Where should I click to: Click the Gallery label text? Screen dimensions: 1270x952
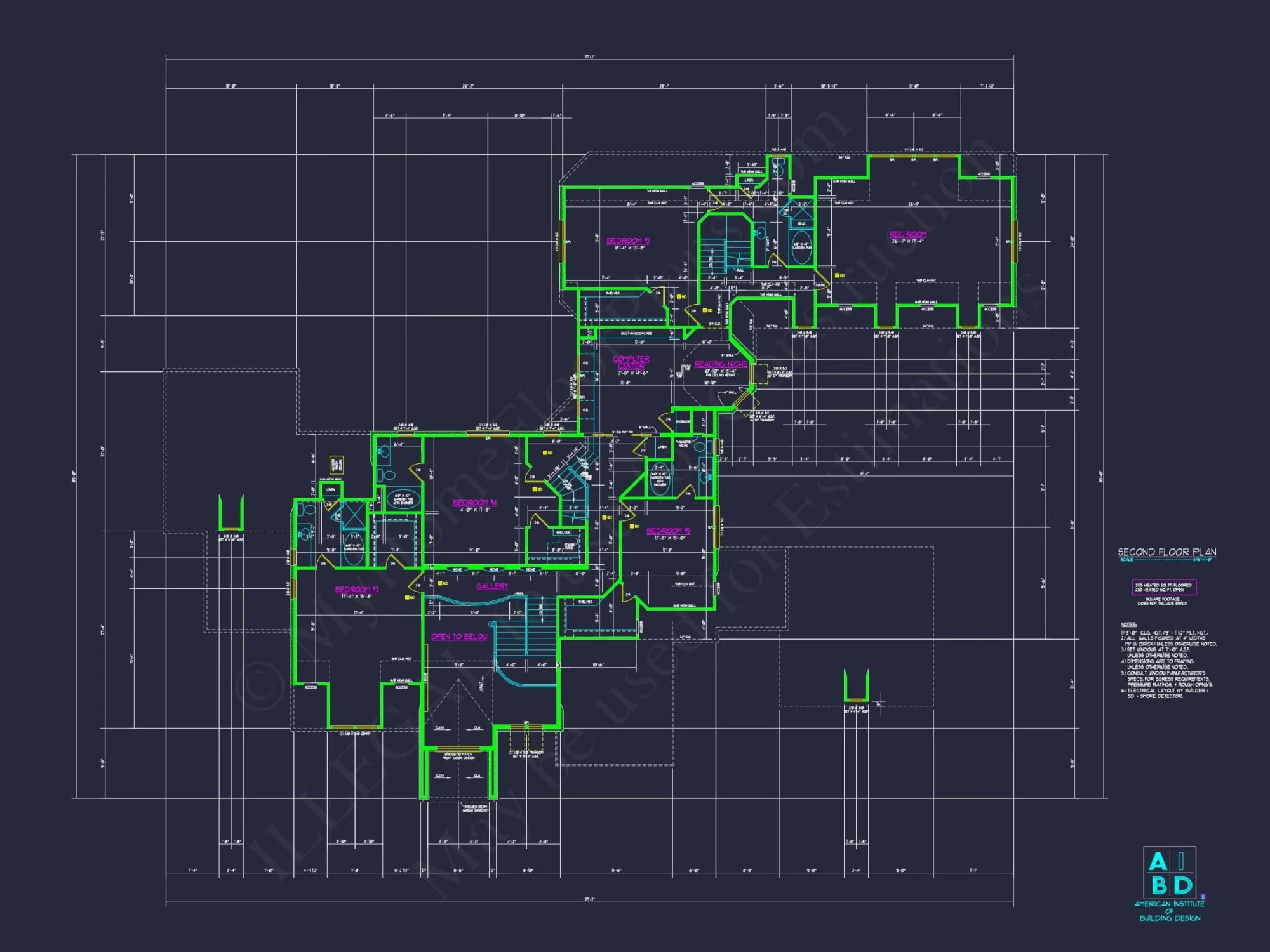pos(492,586)
